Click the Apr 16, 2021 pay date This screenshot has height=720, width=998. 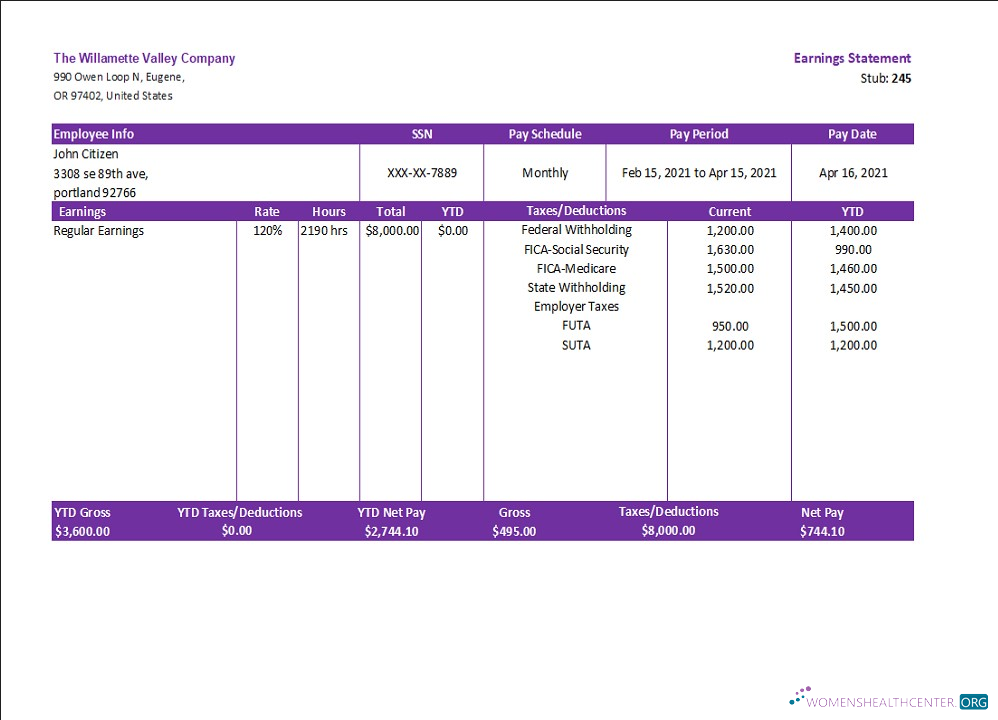853,173
